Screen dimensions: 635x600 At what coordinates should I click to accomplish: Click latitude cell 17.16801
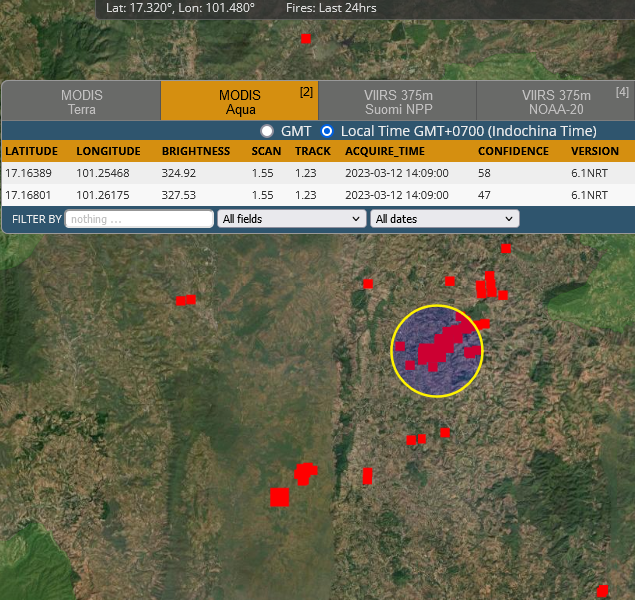28,195
